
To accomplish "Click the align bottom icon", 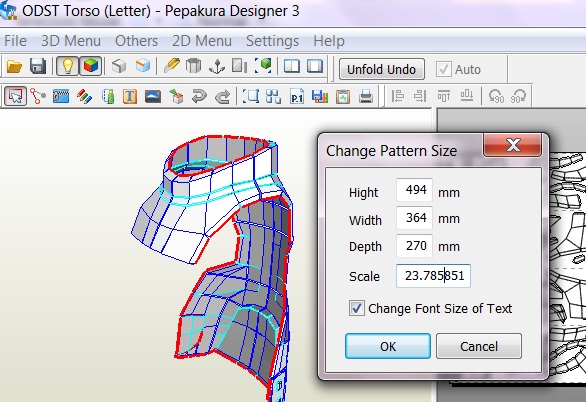I will [x=467, y=96].
